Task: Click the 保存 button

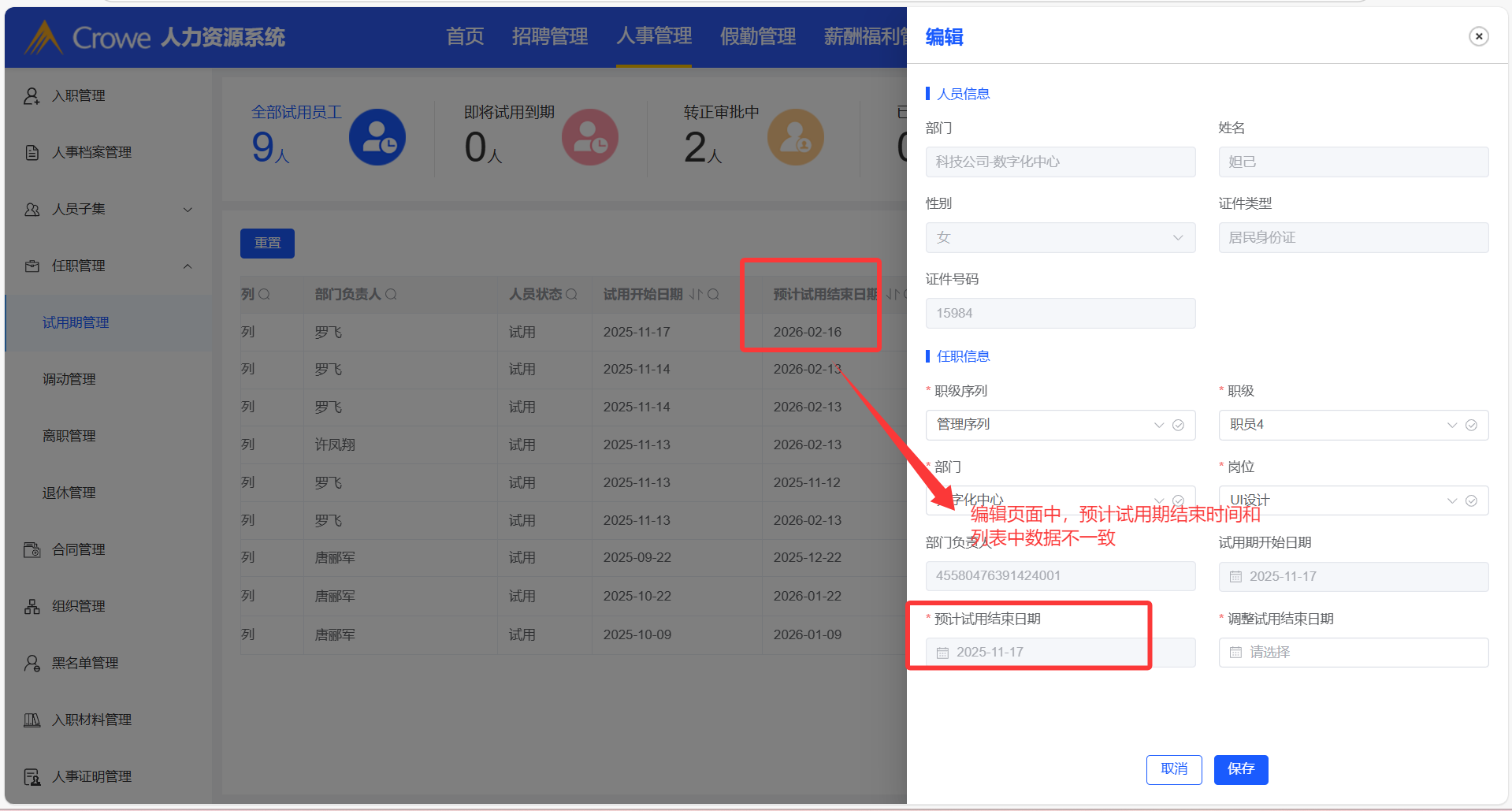Action: coord(1241,769)
